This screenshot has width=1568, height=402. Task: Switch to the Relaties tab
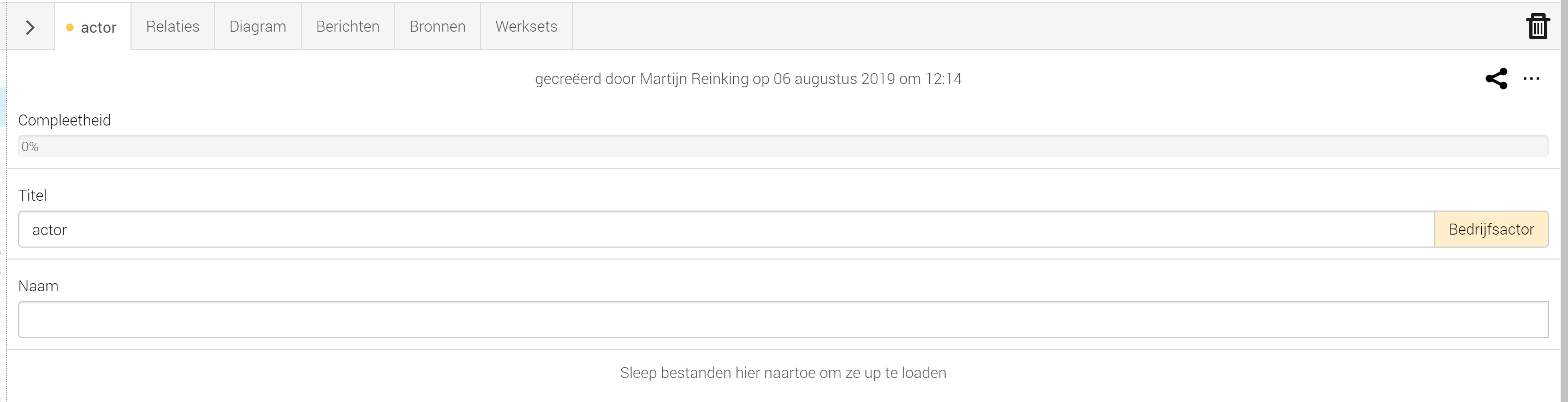[173, 26]
